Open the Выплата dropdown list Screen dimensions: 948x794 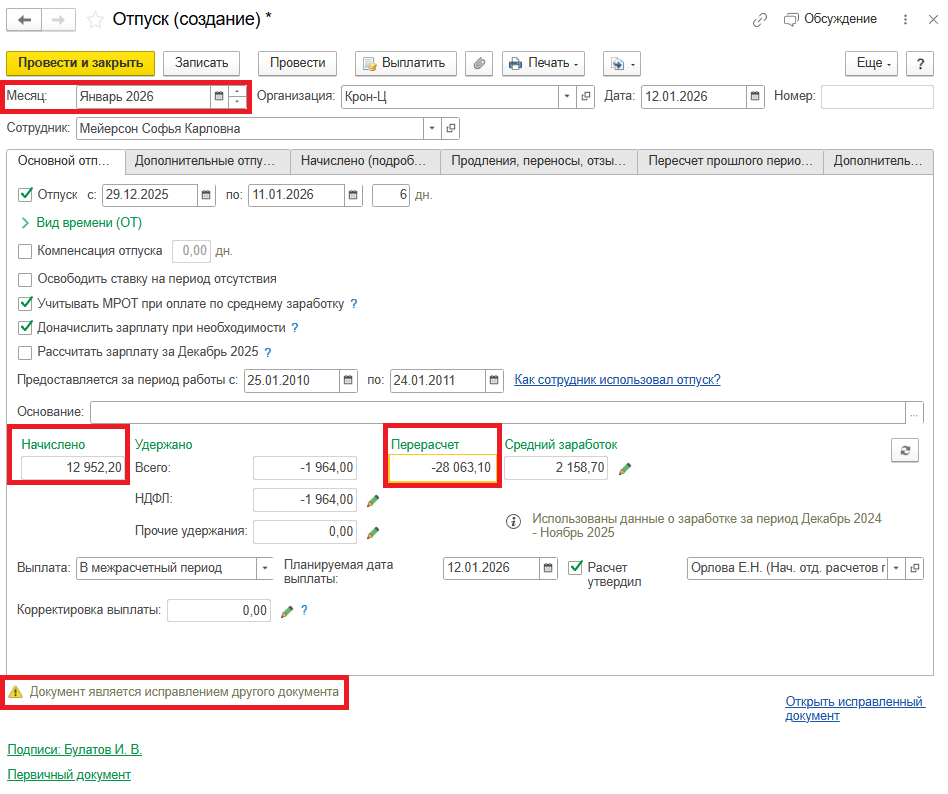click(265, 568)
